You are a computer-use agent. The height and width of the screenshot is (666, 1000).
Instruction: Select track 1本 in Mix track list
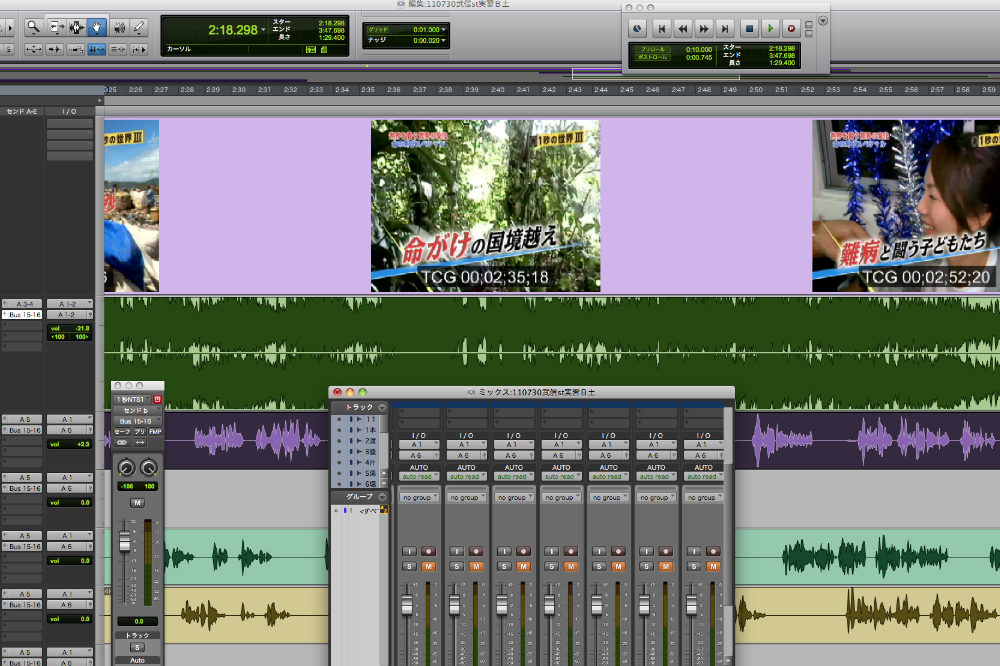[x=371, y=430]
